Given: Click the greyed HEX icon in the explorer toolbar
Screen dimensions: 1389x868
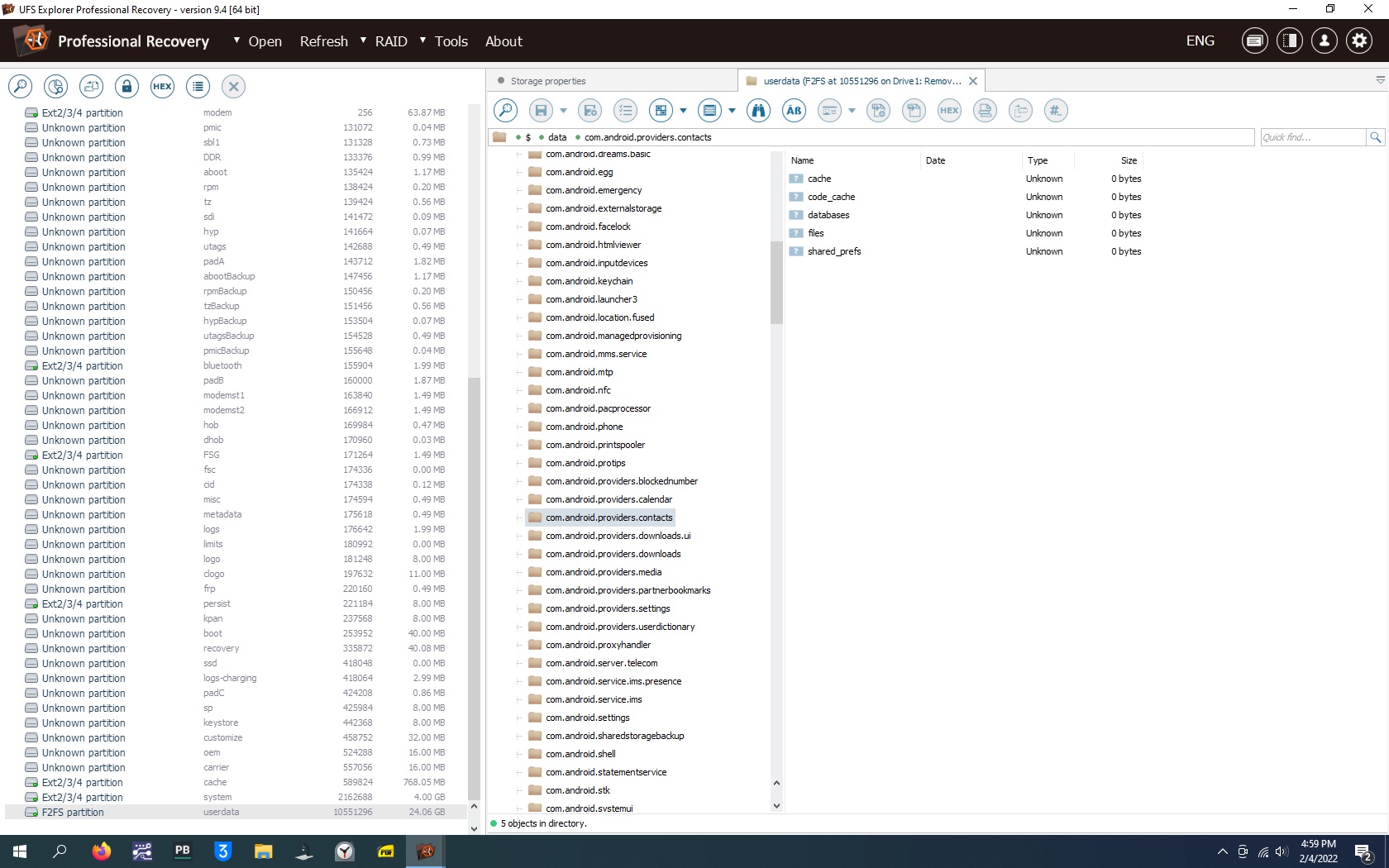Looking at the screenshot, I should click(949, 110).
